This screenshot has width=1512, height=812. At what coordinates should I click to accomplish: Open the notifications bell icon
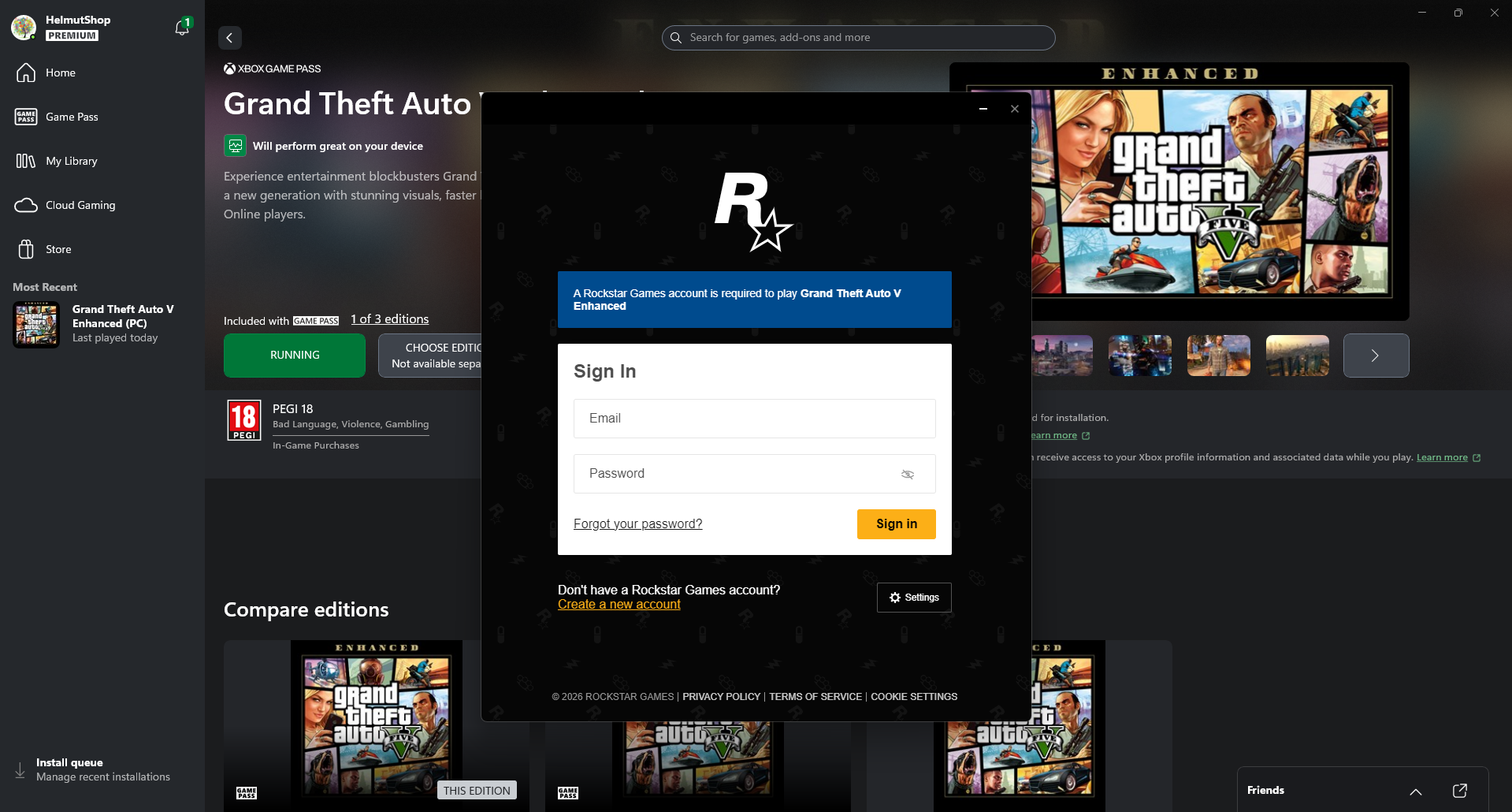[182, 28]
